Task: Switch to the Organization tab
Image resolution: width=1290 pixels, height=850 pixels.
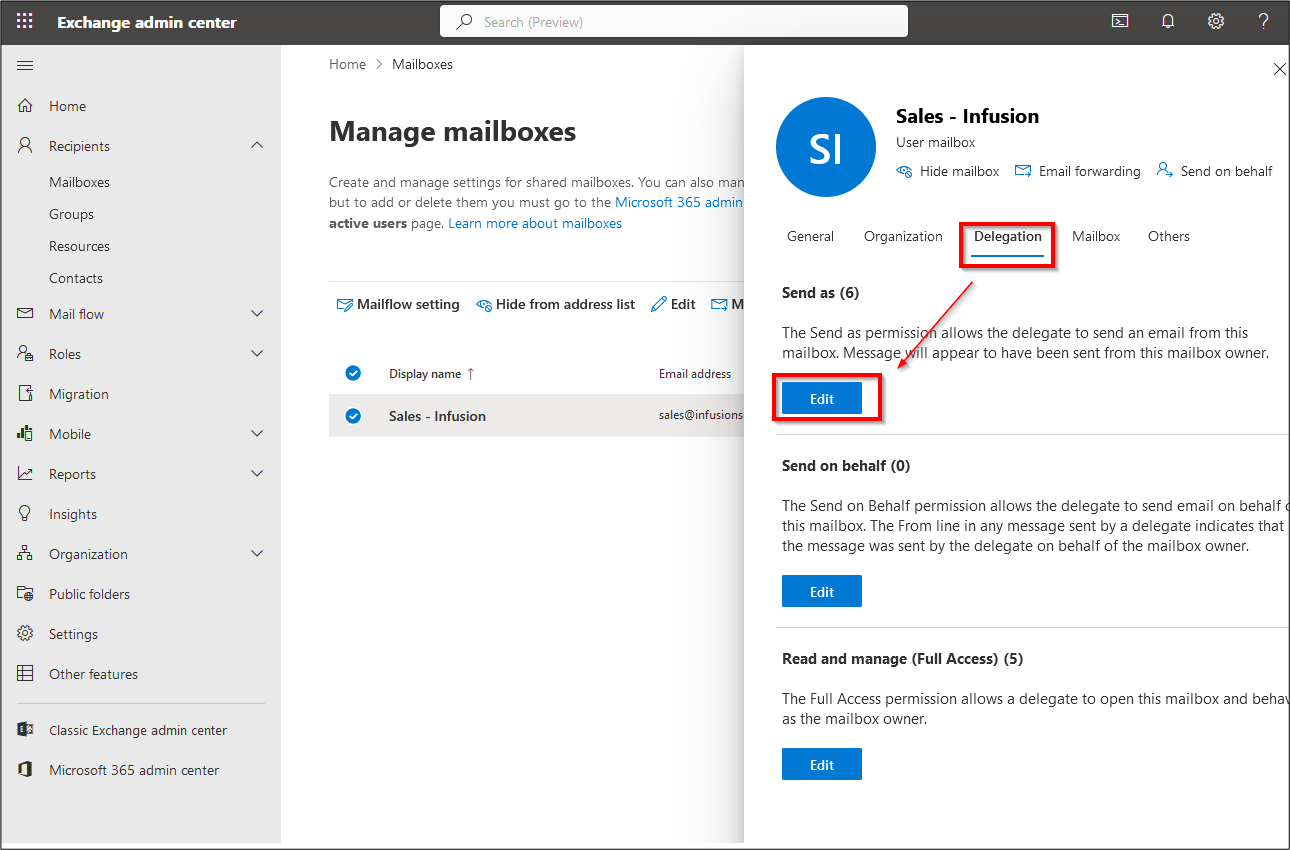Action: [x=903, y=237]
